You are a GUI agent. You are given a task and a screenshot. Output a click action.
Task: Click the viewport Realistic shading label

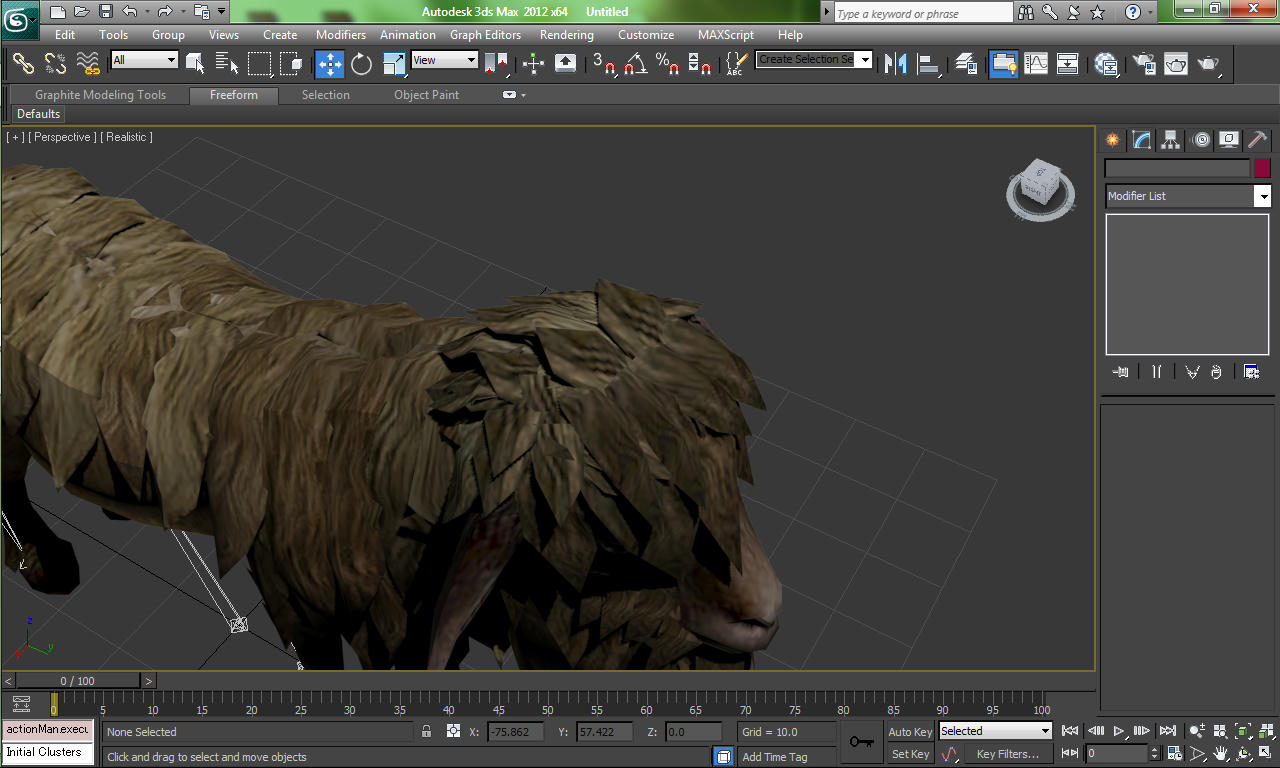coord(126,137)
